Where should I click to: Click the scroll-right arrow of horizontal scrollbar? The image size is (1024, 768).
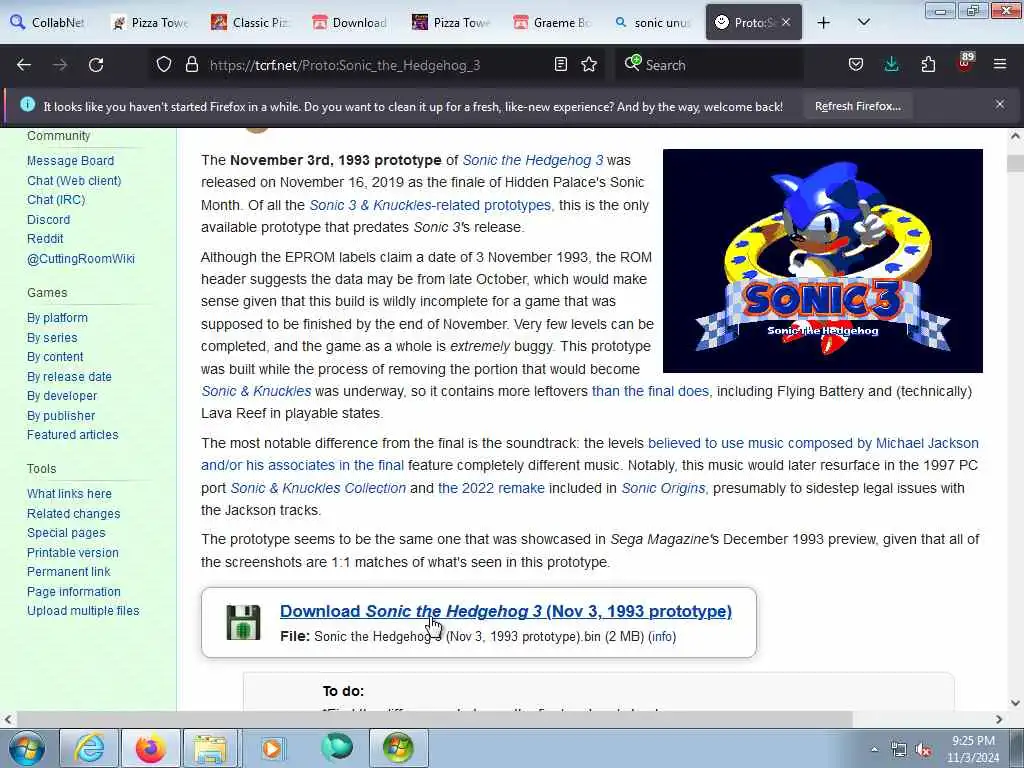point(999,719)
